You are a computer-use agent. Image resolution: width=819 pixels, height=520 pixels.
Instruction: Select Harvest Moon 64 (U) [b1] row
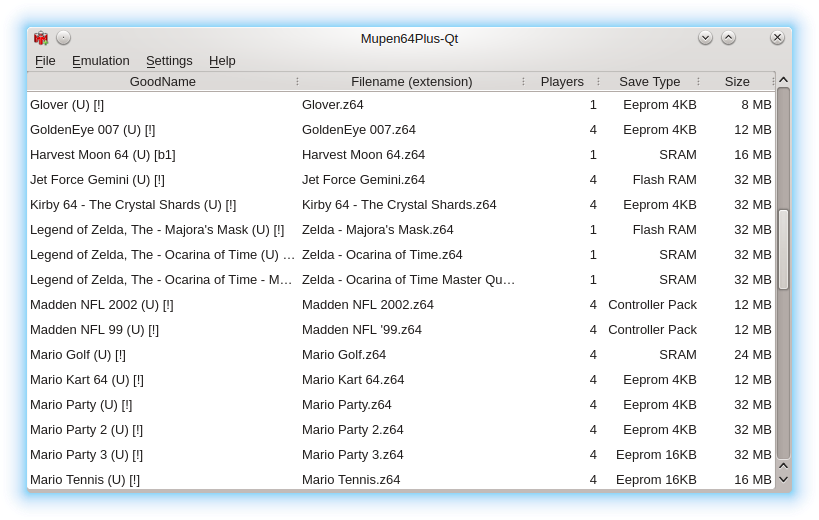[x=401, y=155]
